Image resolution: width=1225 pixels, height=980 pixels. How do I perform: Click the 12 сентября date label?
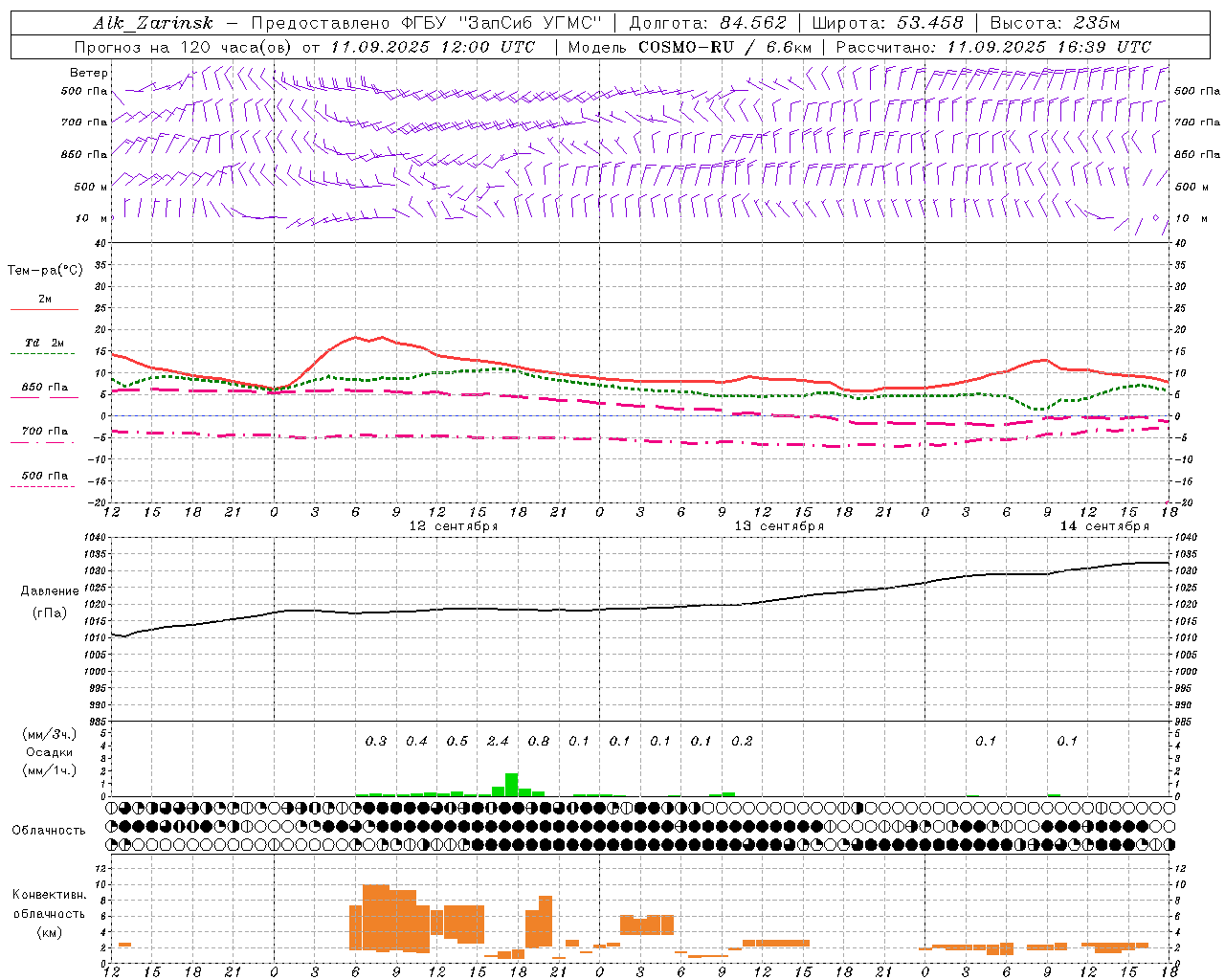pyautogui.click(x=454, y=526)
